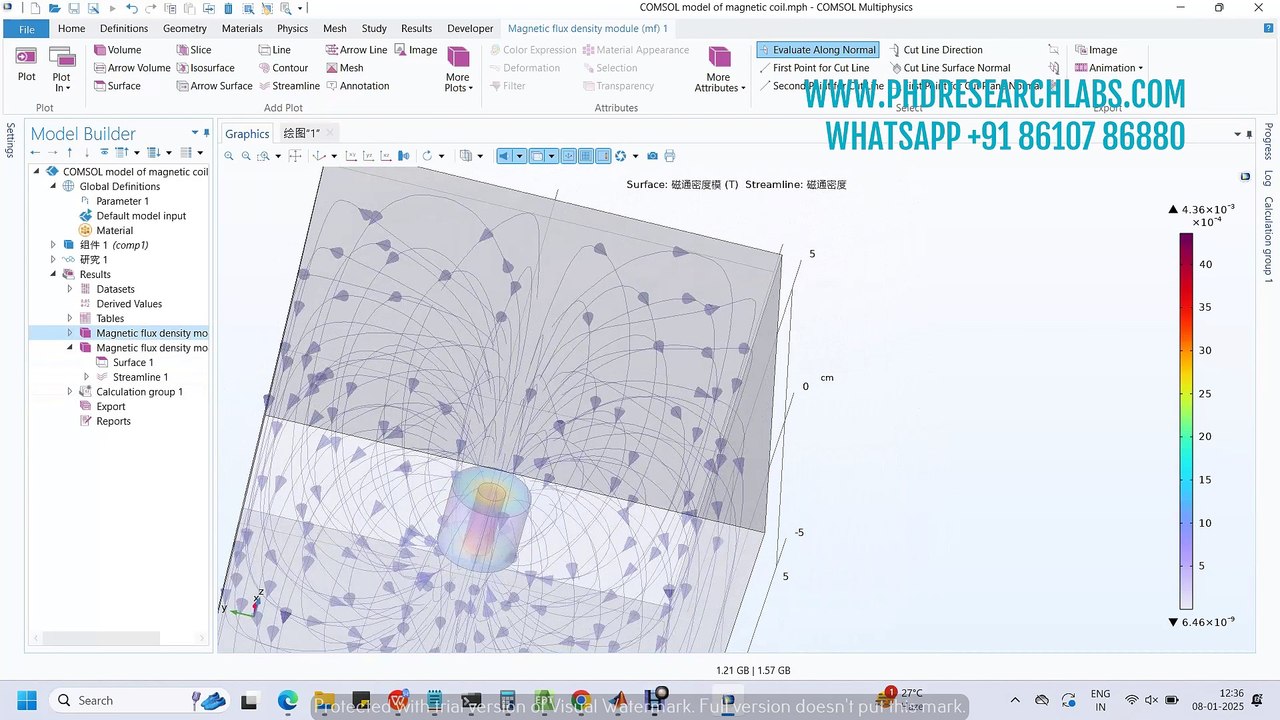Open the Plot In dropdown
Image resolution: width=1280 pixels, height=720 pixels.
click(x=61, y=68)
